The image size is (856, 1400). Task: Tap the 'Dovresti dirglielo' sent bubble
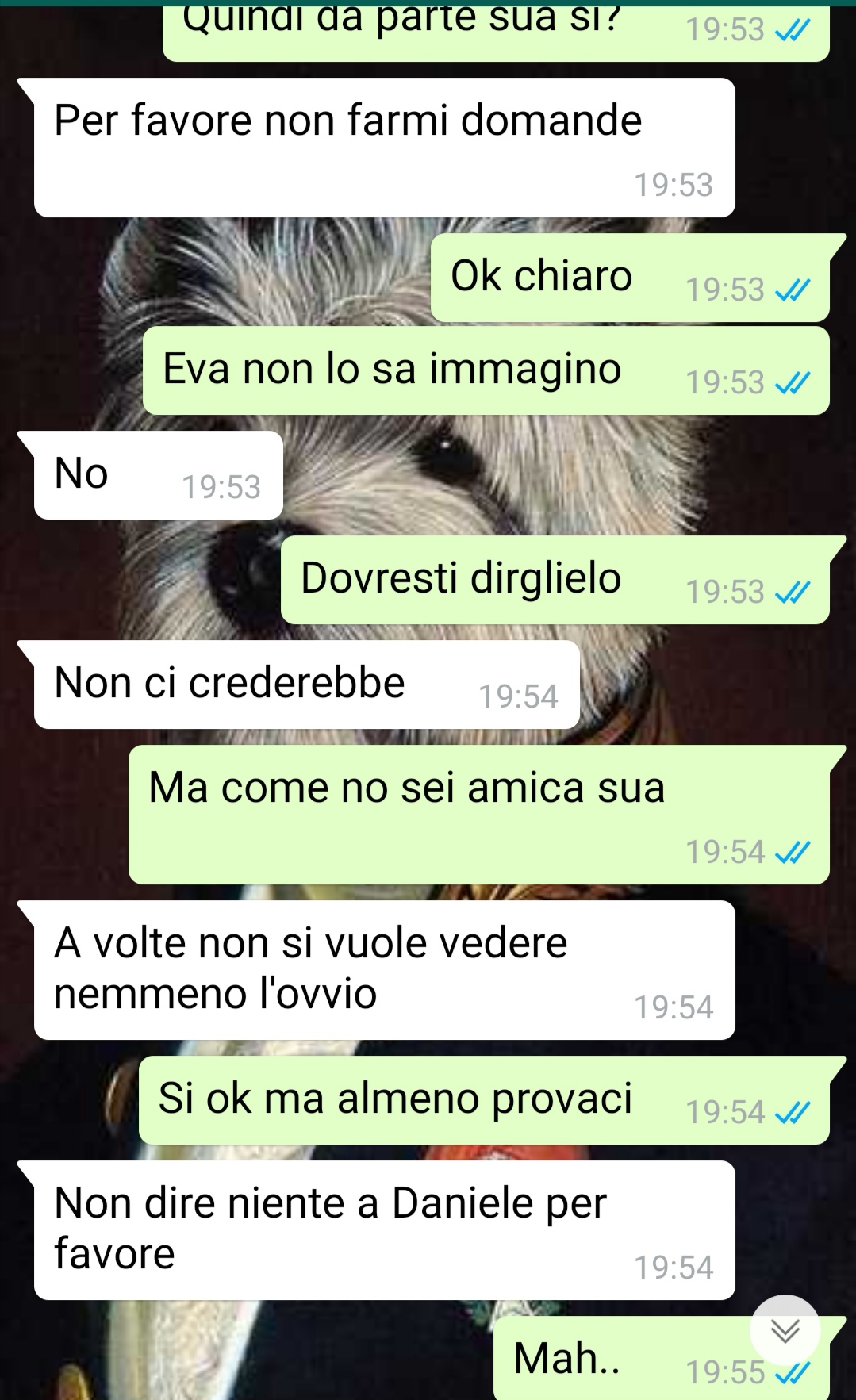tap(555, 580)
